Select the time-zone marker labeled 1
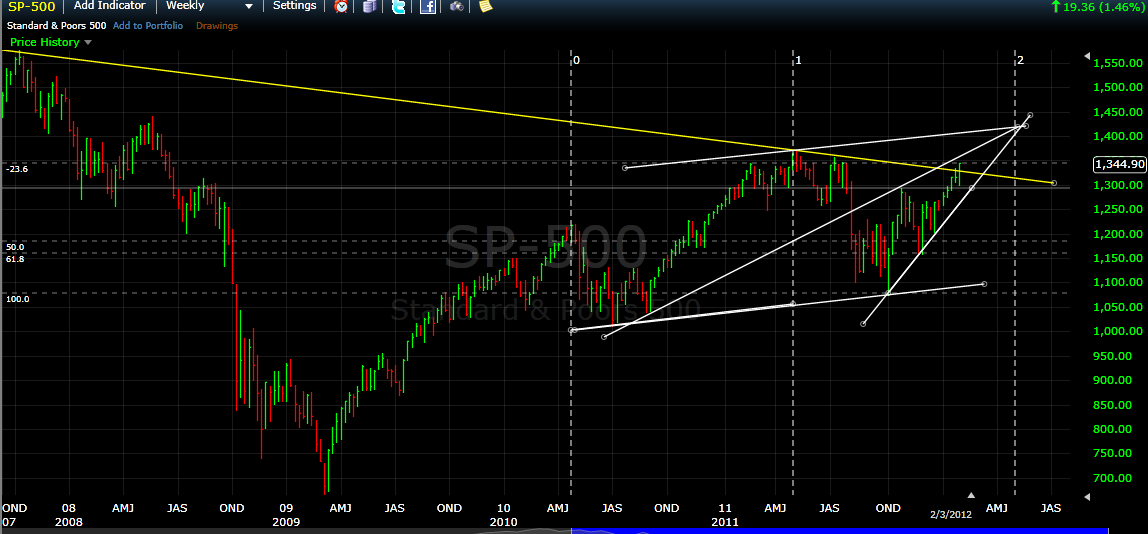The image size is (1148, 534). click(799, 60)
